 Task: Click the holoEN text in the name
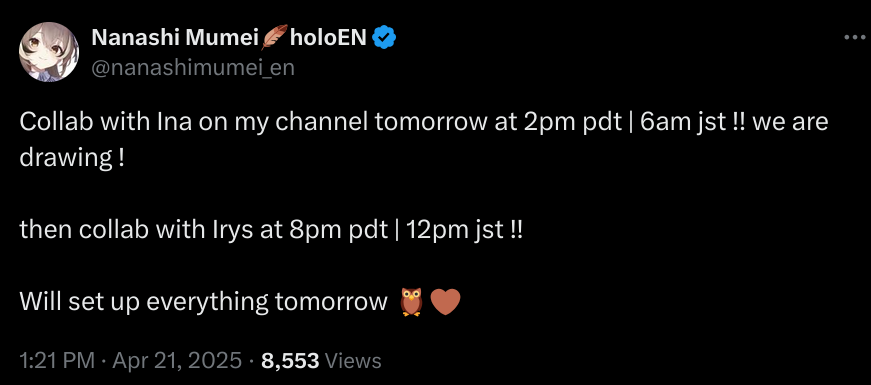pyautogui.click(x=328, y=37)
